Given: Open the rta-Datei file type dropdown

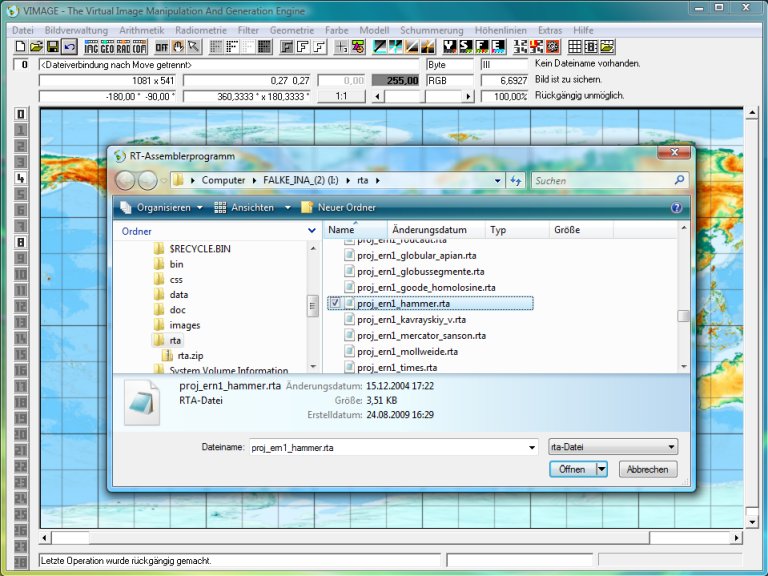Looking at the screenshot, I should [x=614, y=448].
